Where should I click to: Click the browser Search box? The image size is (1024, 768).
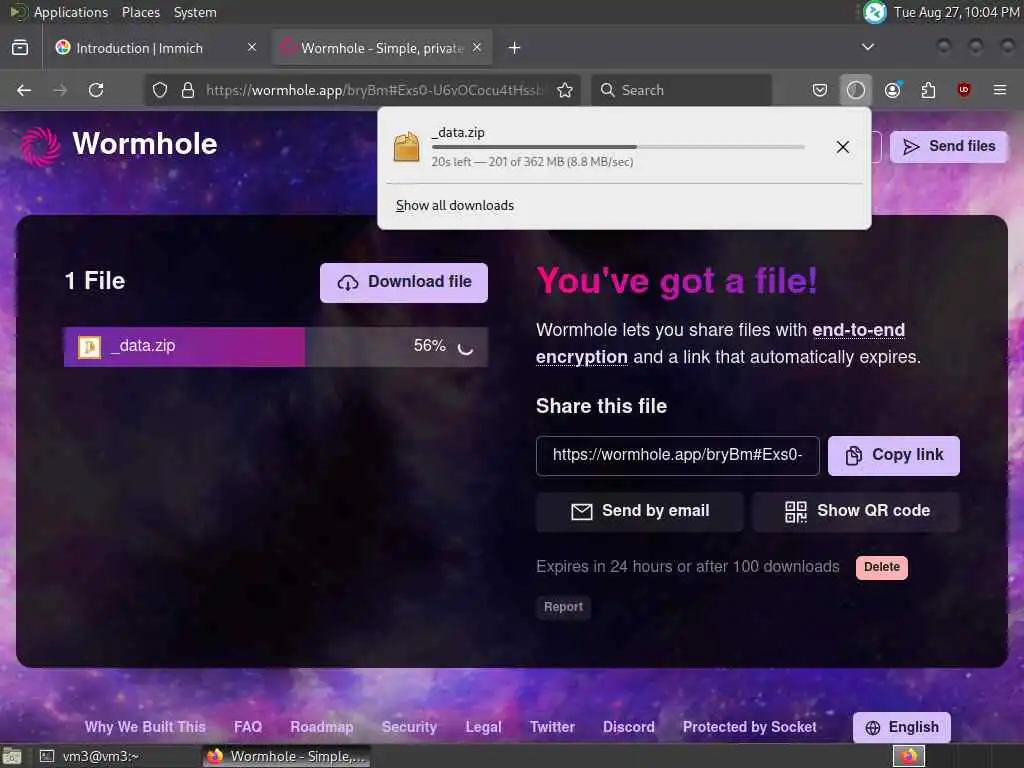[681, 90]
